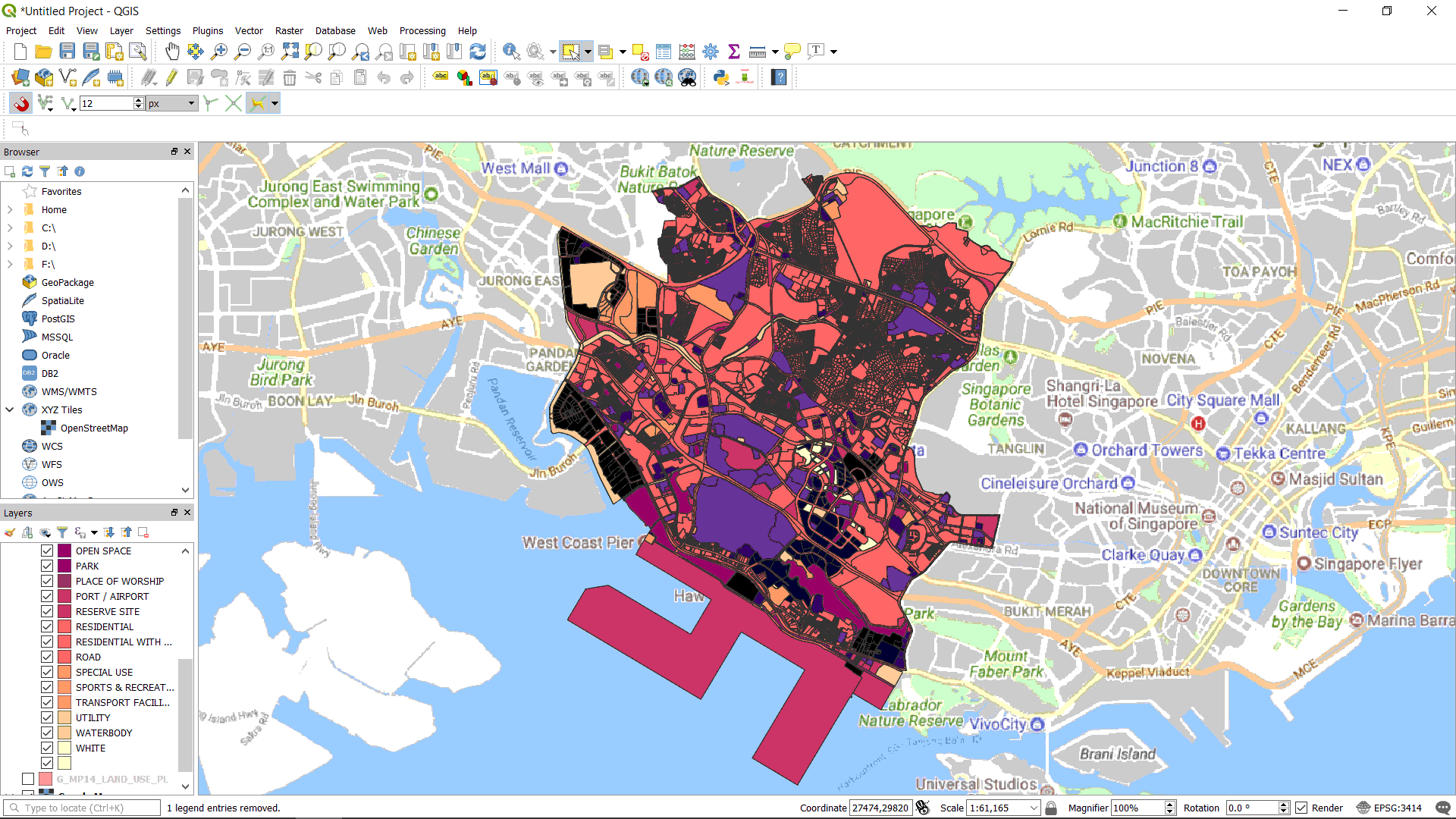1456x819 pixels.
Task: Click Zoom Full extent icon
Action: click(290, 52)
